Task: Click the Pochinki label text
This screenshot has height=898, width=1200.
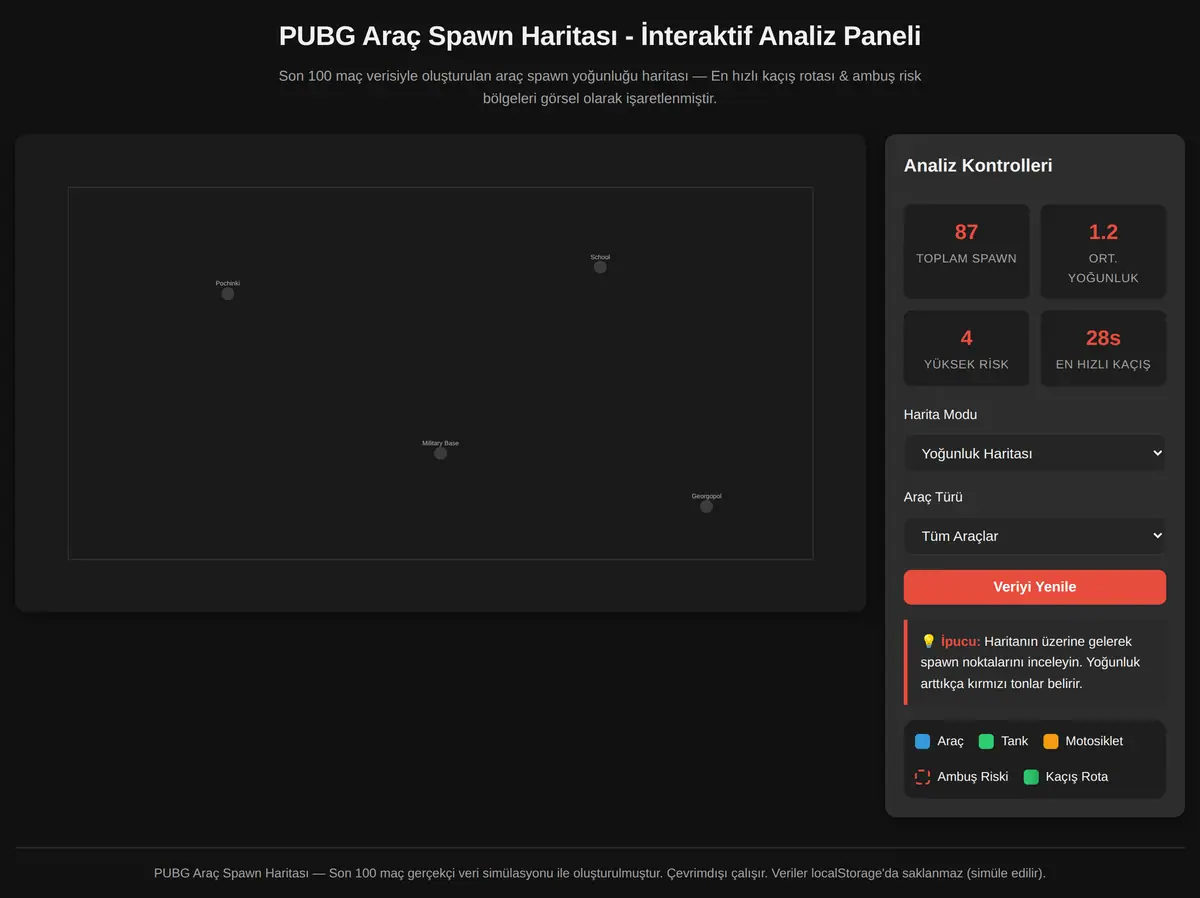Action: point(228,283)
